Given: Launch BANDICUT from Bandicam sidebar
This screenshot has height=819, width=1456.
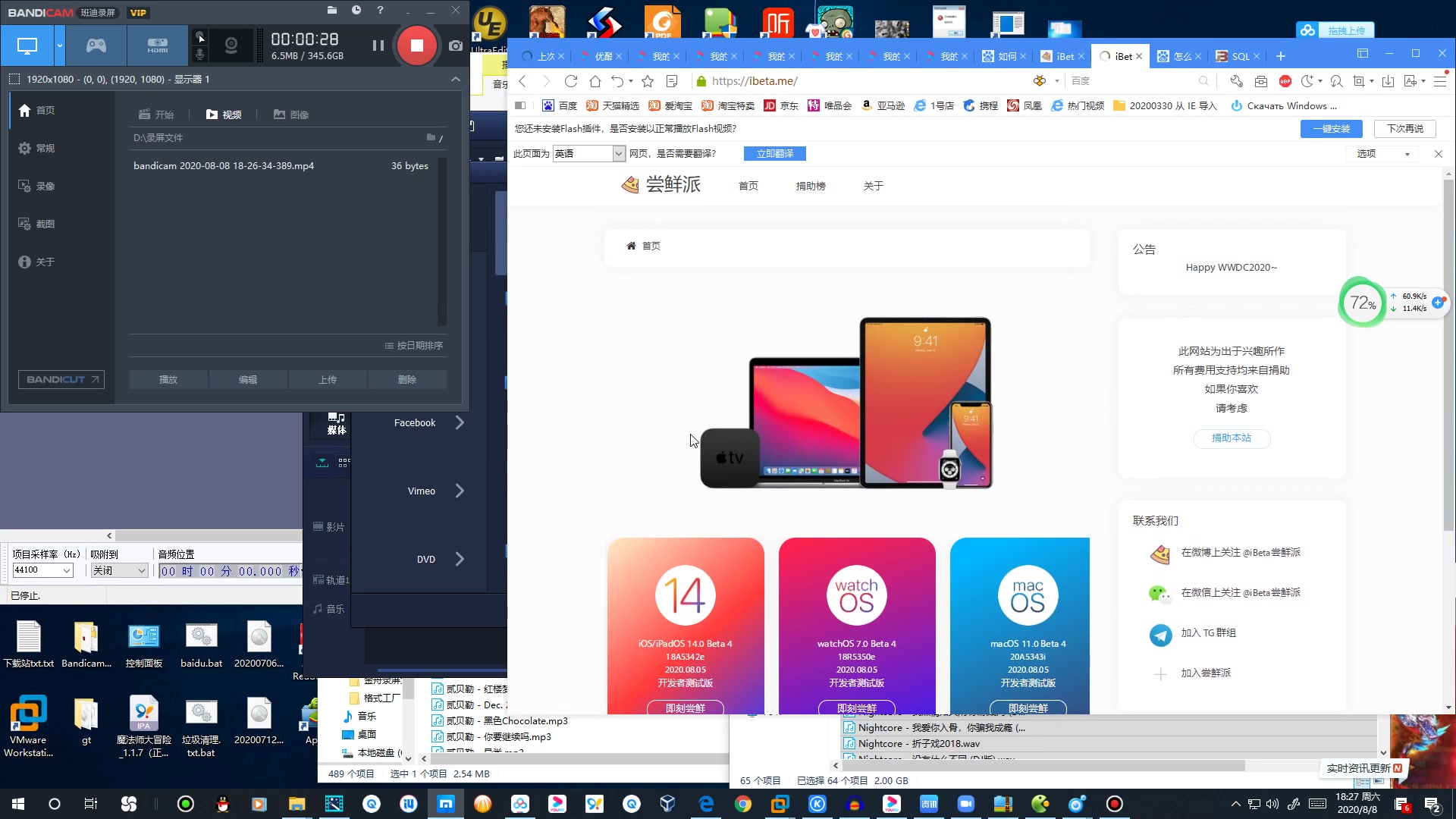Looking at the screenshot, I should click(61, 379).
